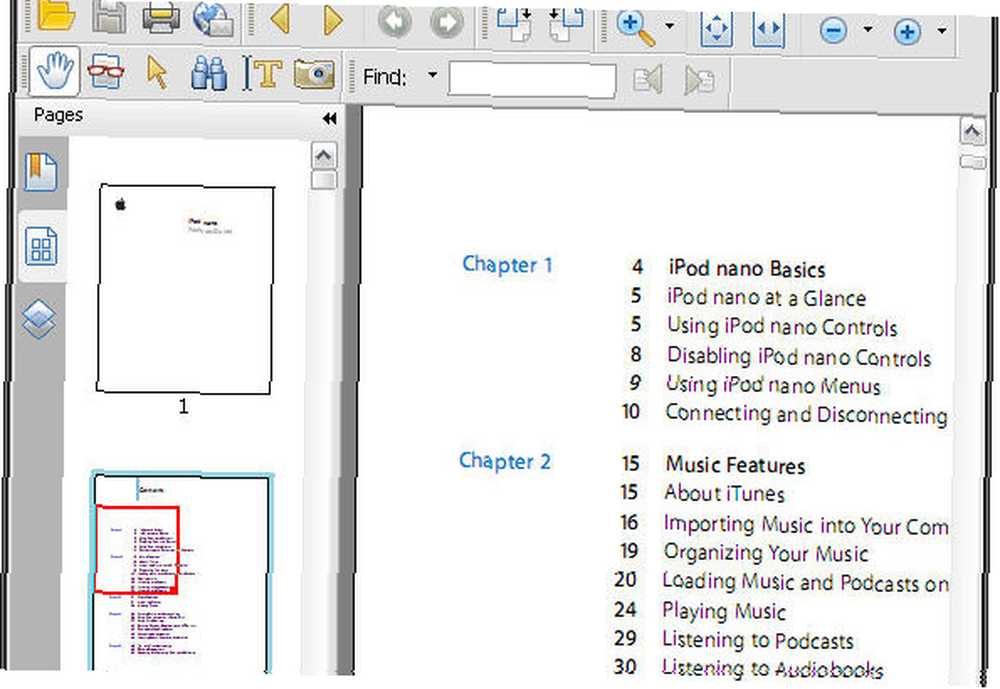The width and height of the screenshot is (1000, 689).
Task: Select the Hand tool
Action: click(54, 70)
